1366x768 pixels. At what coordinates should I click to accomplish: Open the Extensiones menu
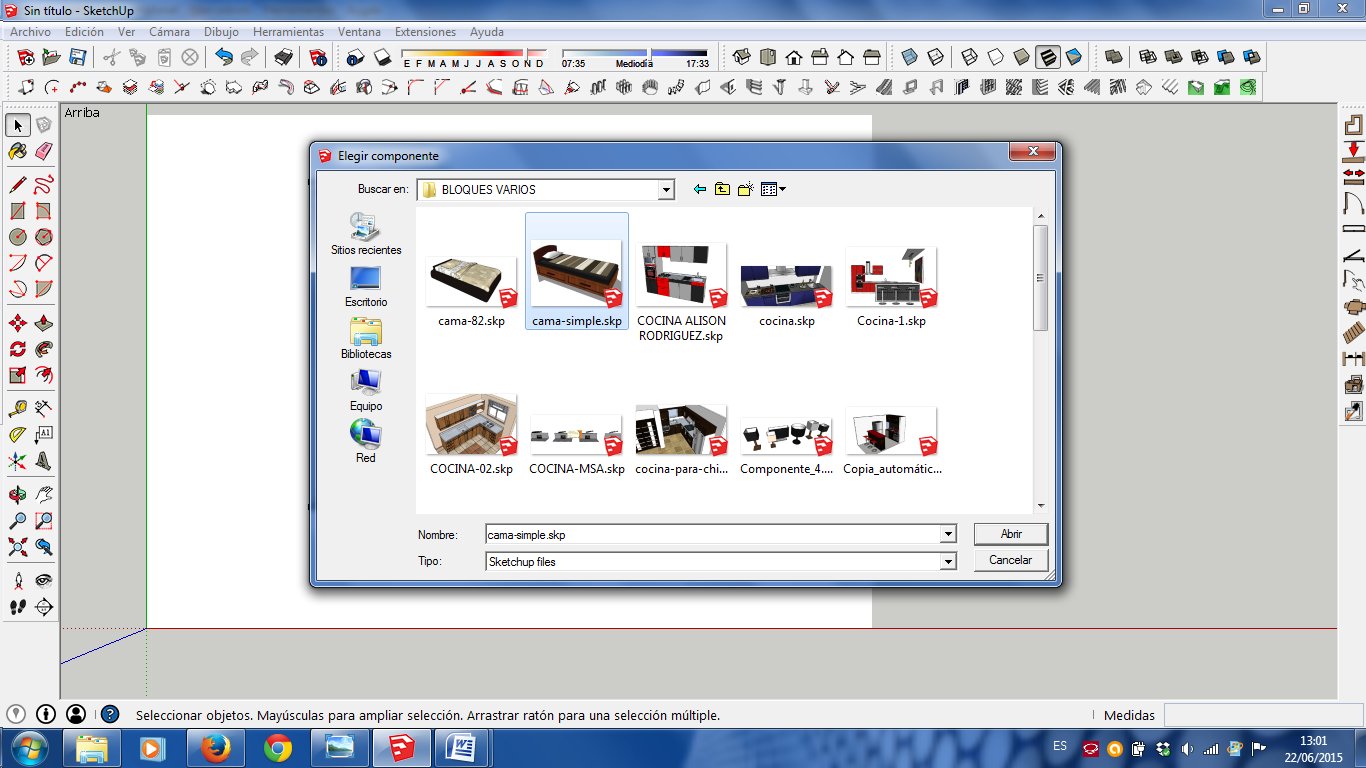pyautogui.click(x=425, y=32)
